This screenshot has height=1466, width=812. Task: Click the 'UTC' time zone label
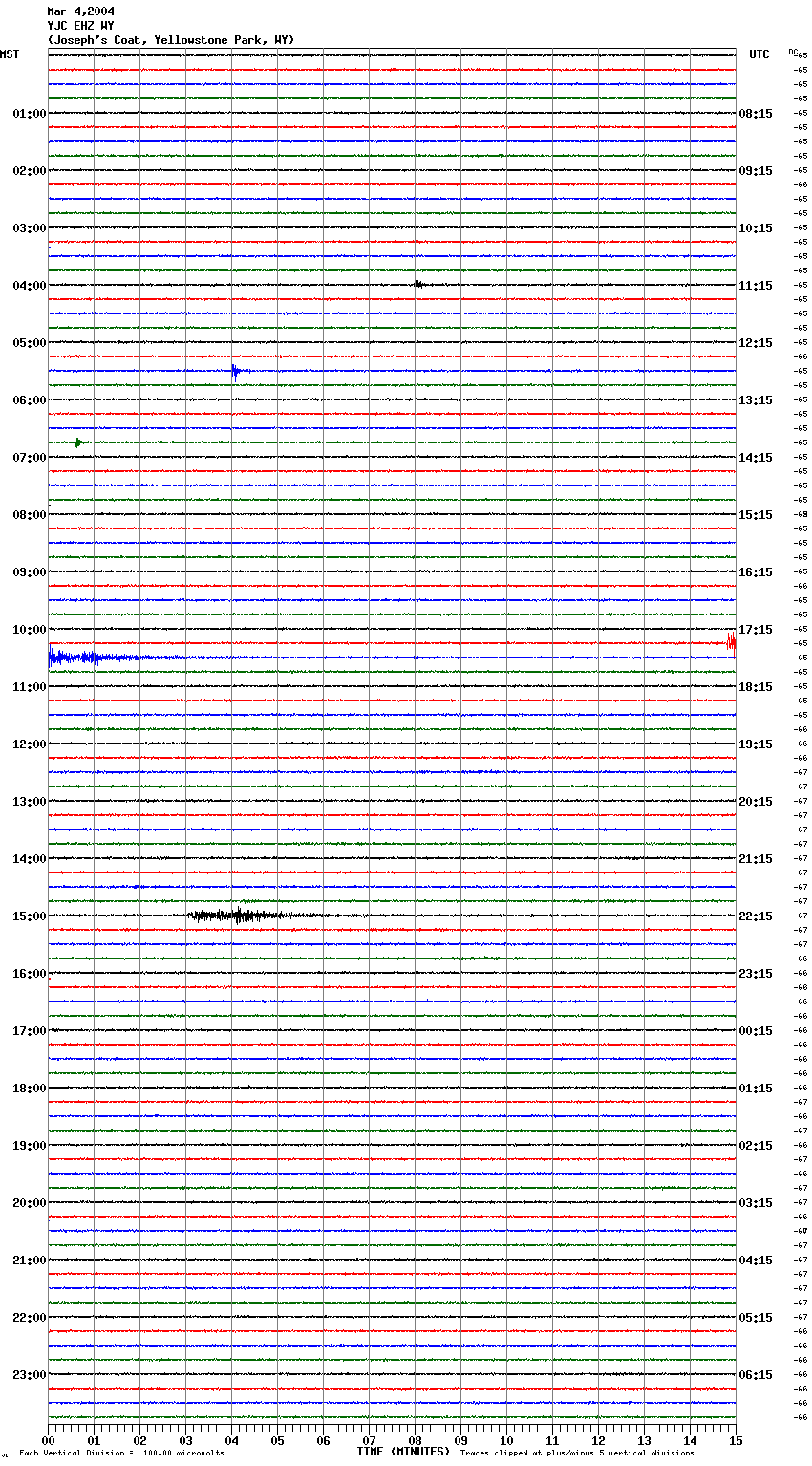(x=759, y=54)
